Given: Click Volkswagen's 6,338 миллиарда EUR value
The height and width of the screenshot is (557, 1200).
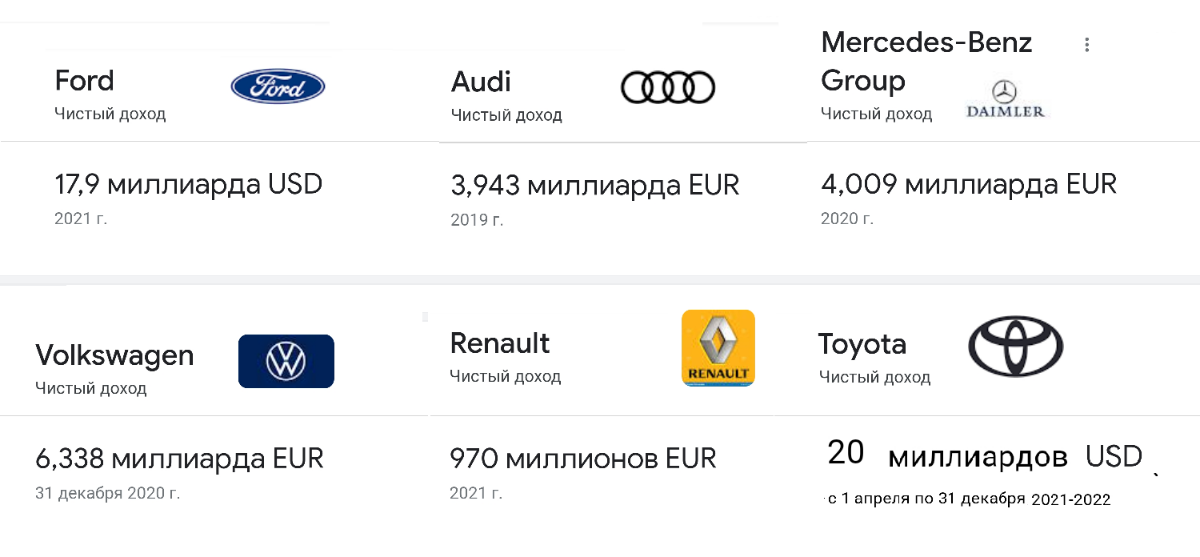Looking at the screenshot, I should (179, 459).
